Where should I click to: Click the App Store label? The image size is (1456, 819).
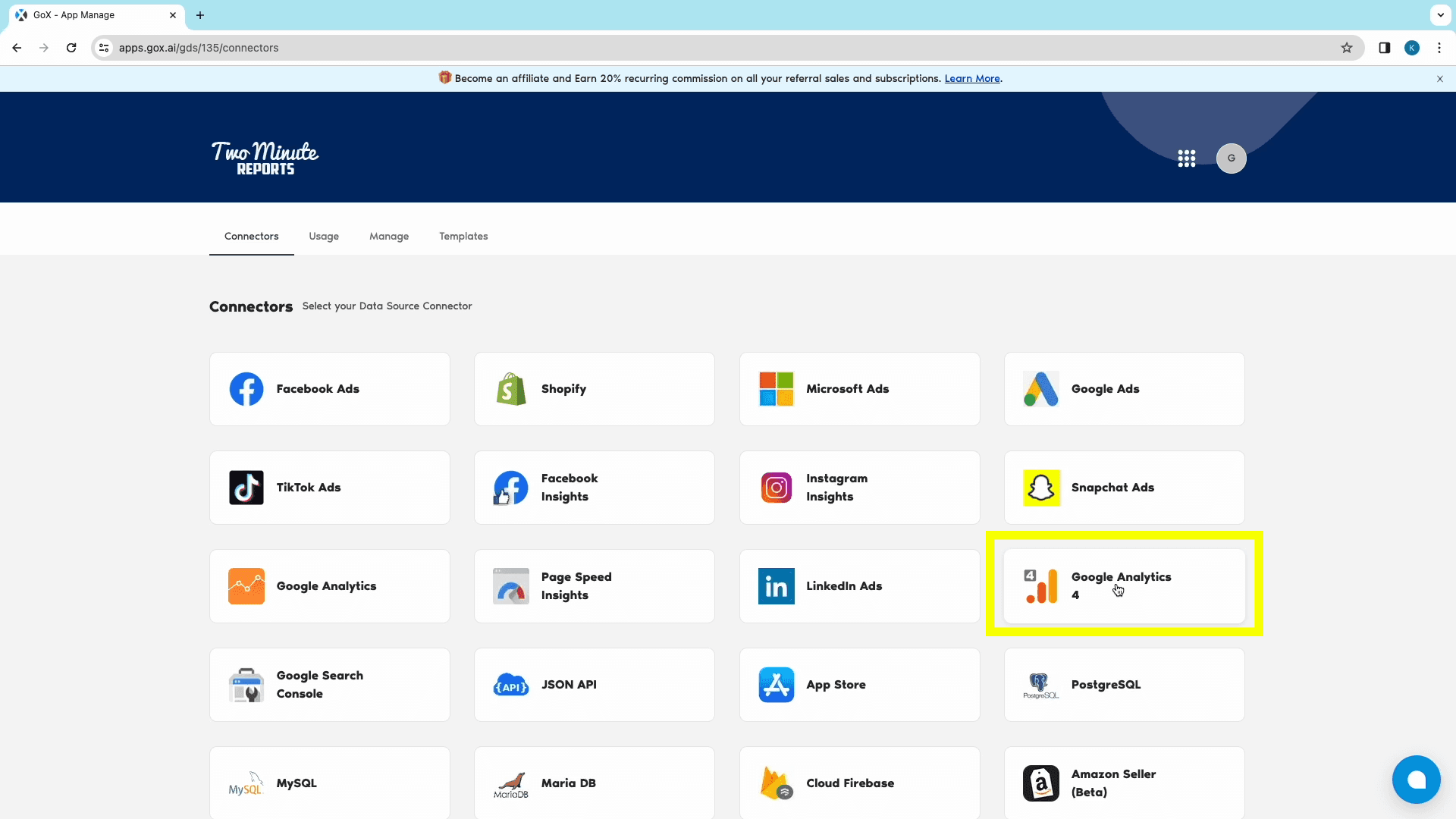pos(836,685)
